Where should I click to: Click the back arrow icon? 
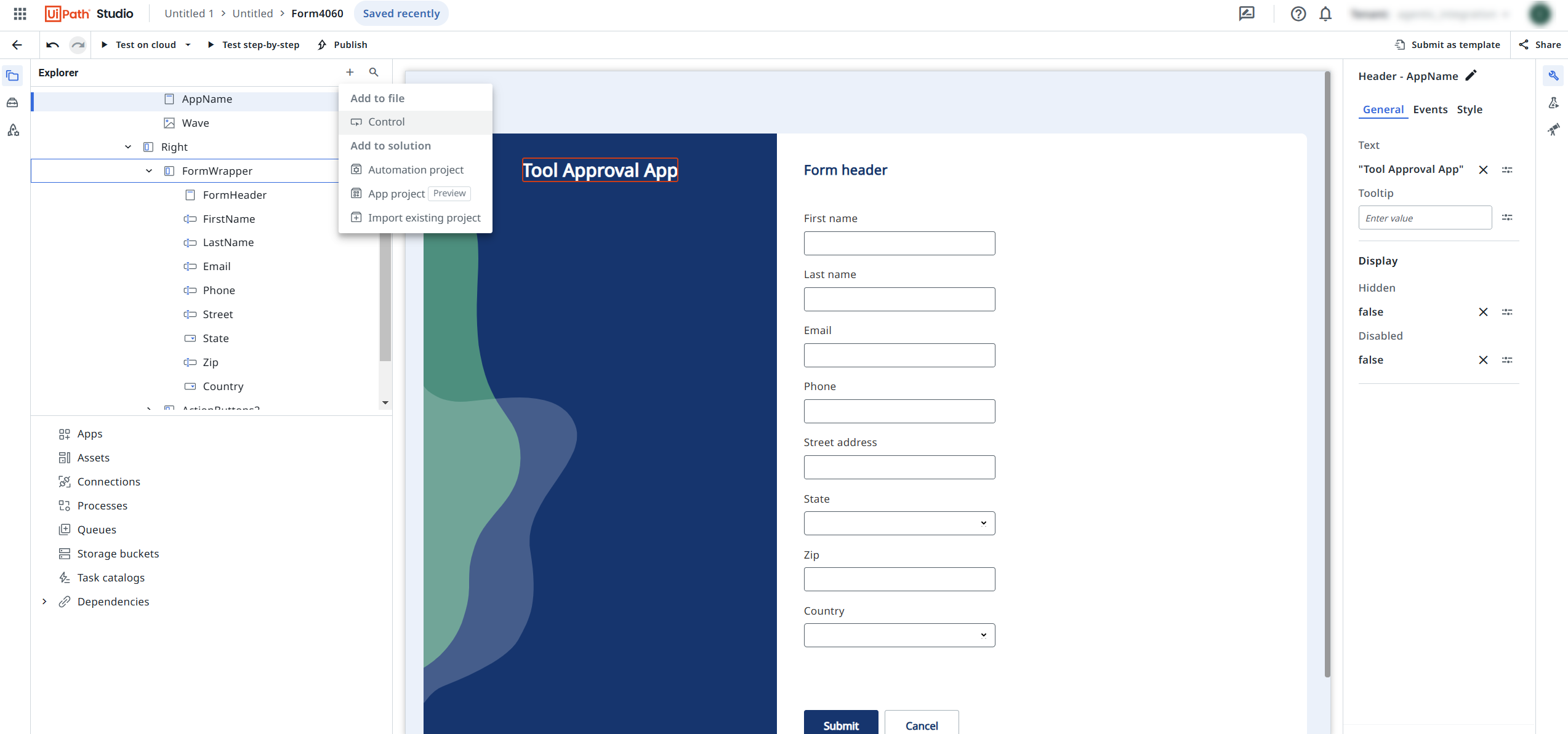(17, 45)
